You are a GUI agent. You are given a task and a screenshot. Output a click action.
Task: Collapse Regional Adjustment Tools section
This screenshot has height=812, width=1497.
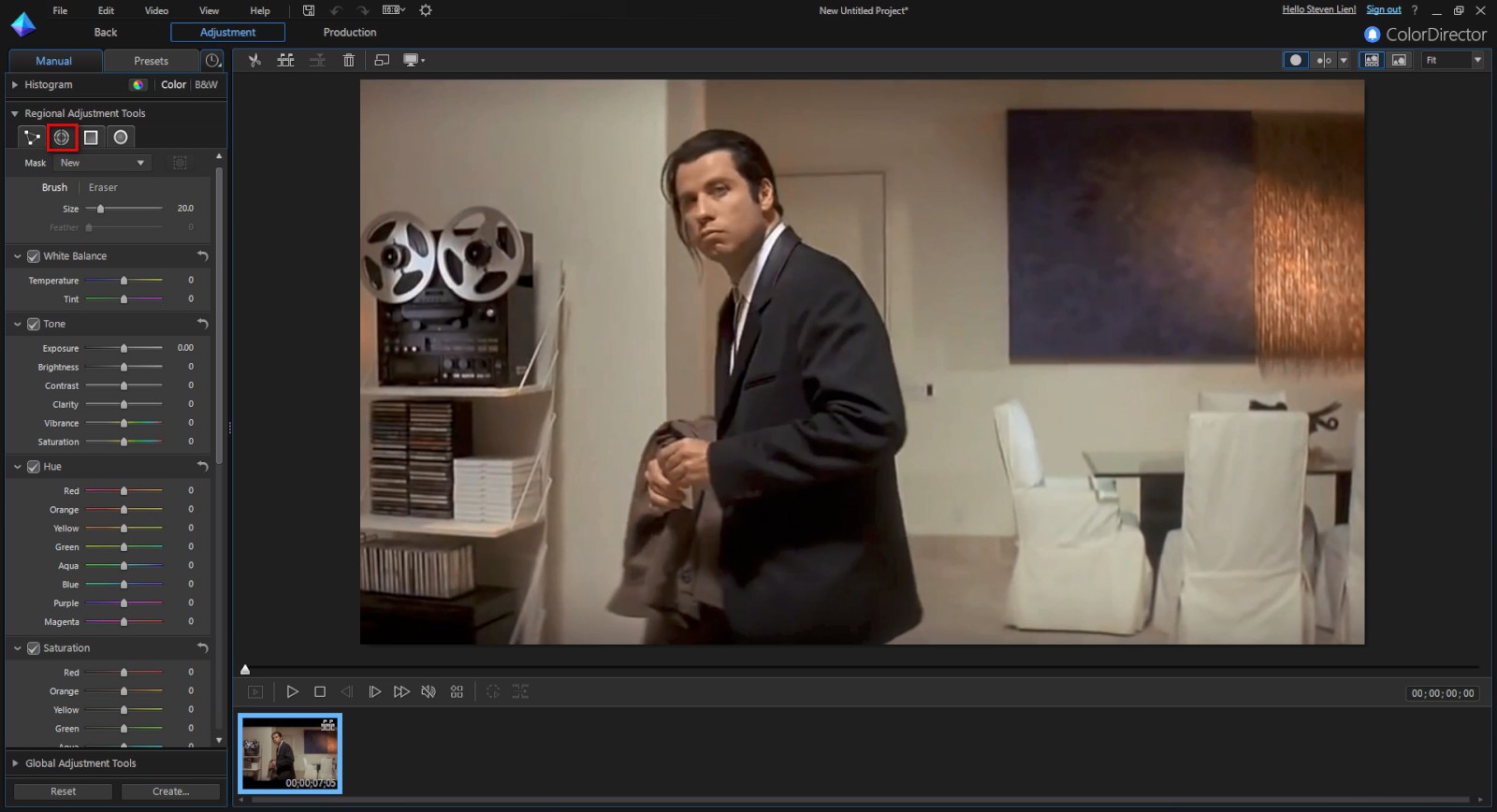pyautogui.click(x=15, y=113)
